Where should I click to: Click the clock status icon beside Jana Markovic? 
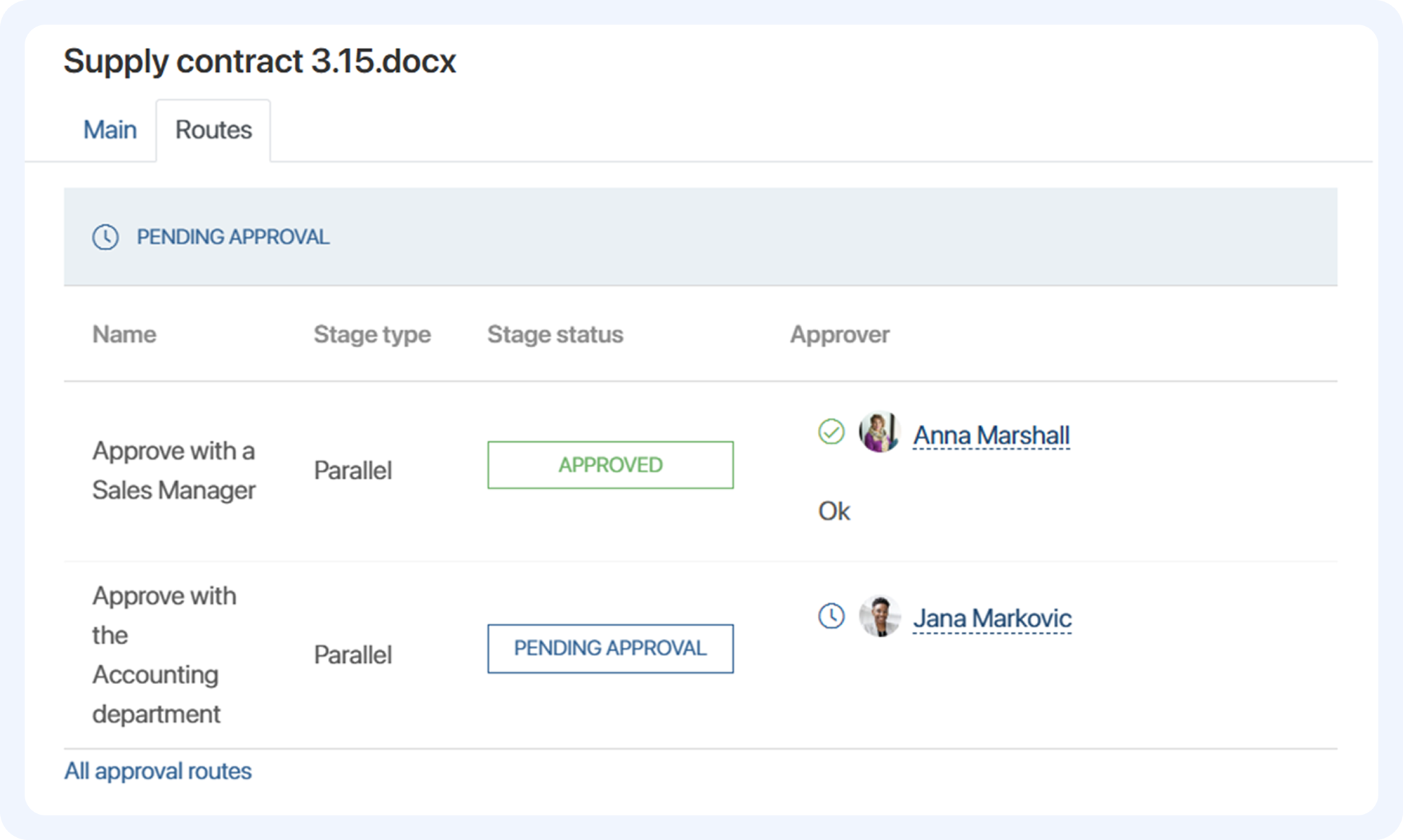pos(831,616)
